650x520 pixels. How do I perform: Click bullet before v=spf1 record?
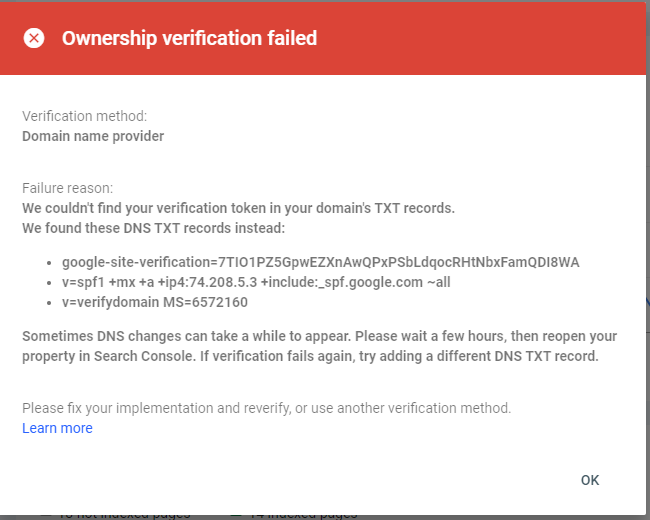click(x=50, y=283)
